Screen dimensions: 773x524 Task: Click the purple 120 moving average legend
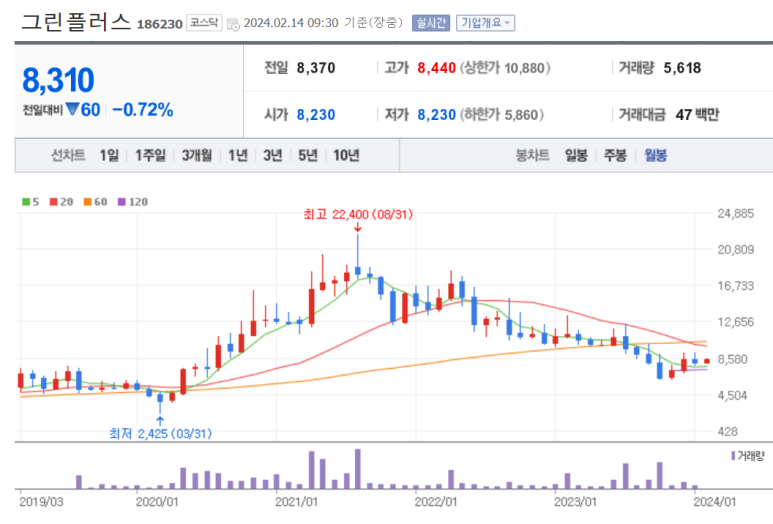(133, 202)
